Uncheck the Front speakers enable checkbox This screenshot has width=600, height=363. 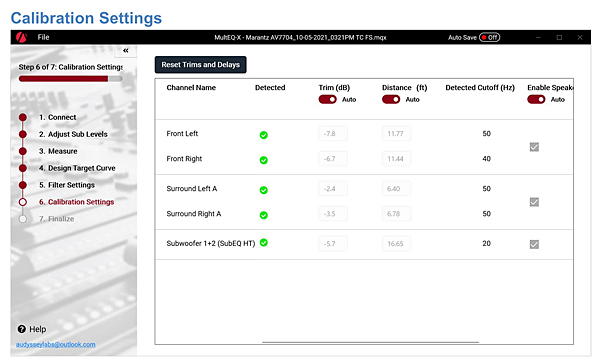(534, 147)
